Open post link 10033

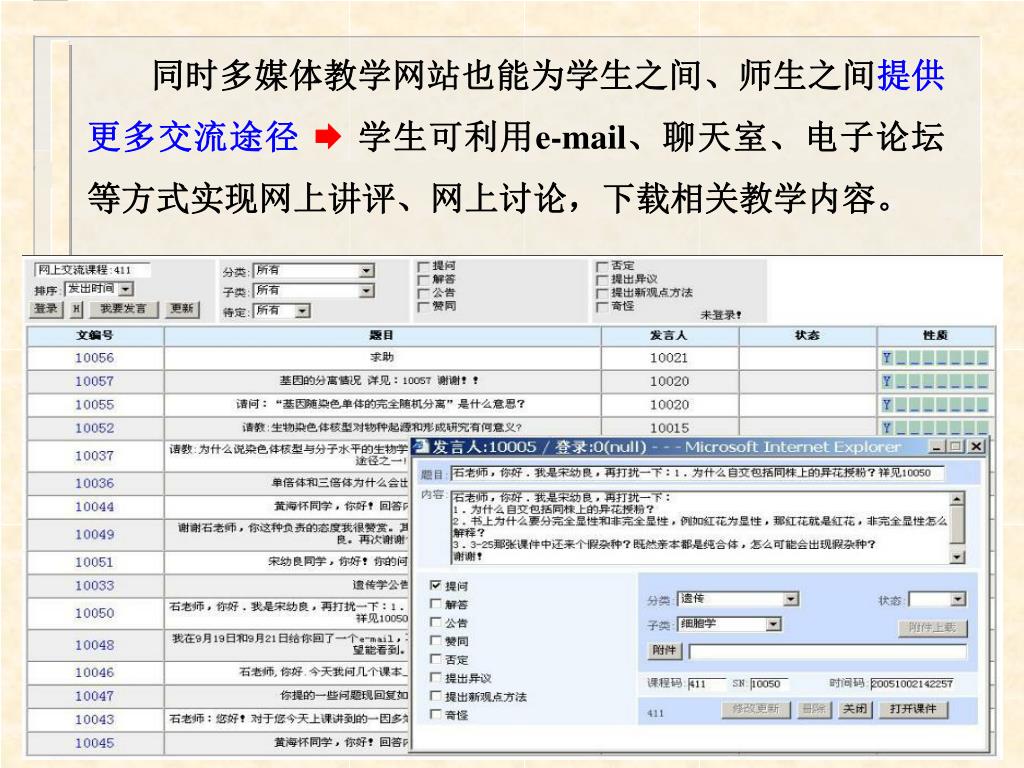point(95,586)
